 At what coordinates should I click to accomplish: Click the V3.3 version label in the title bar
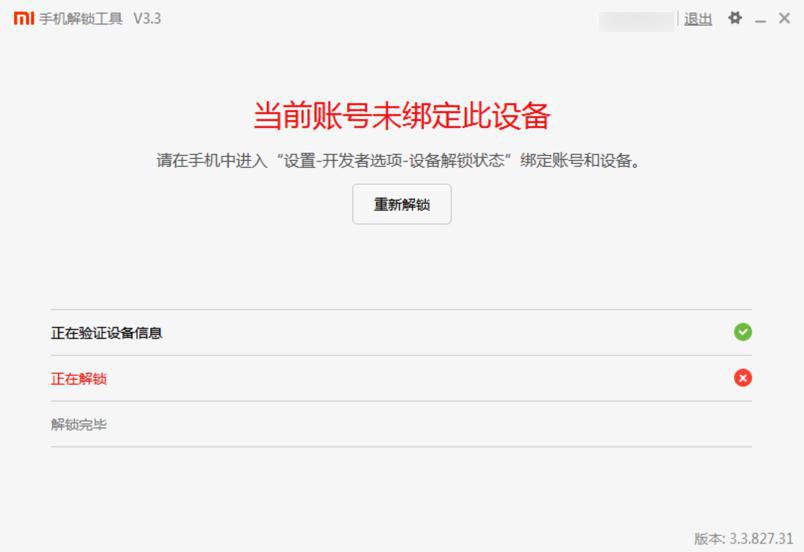(x=147, y=19)
